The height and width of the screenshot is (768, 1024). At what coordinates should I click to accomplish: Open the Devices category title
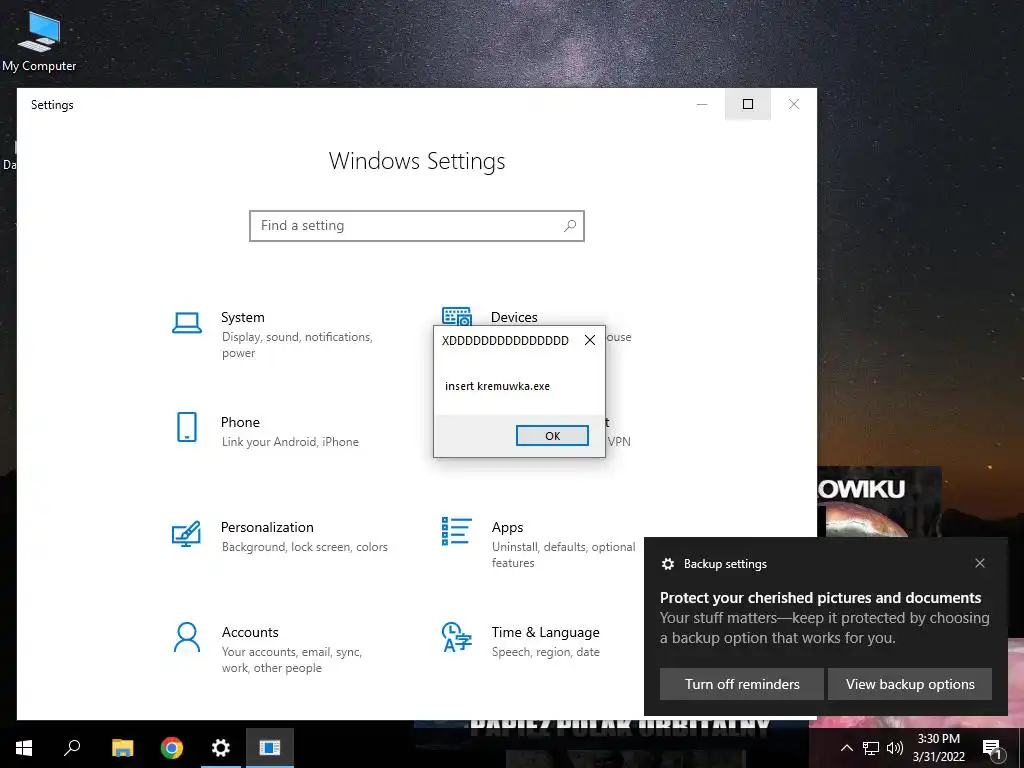coord(514,317)
